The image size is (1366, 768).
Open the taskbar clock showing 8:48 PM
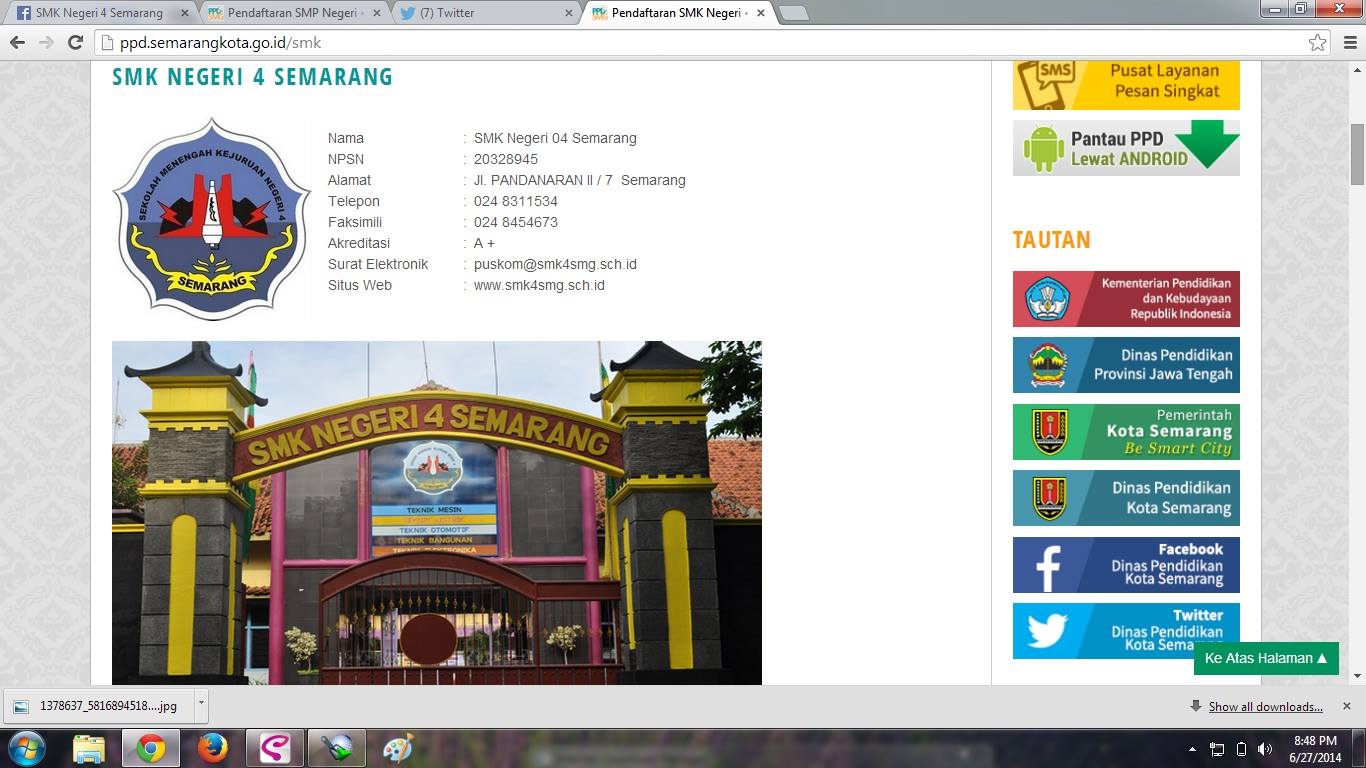point(1316,749)
